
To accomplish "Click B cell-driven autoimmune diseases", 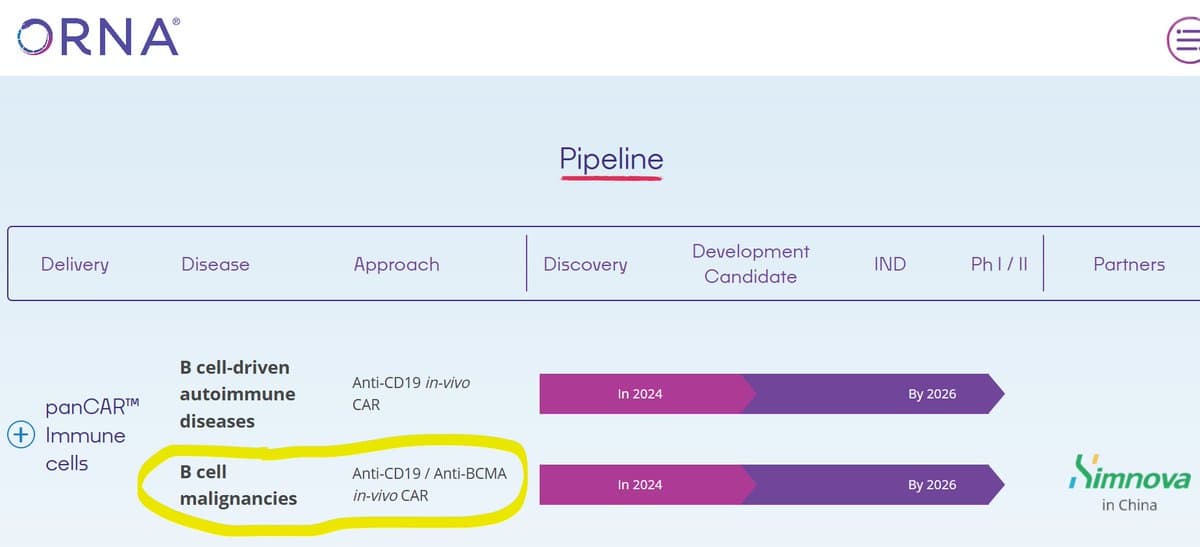I will pyautogui.click(x=237, y=394).
